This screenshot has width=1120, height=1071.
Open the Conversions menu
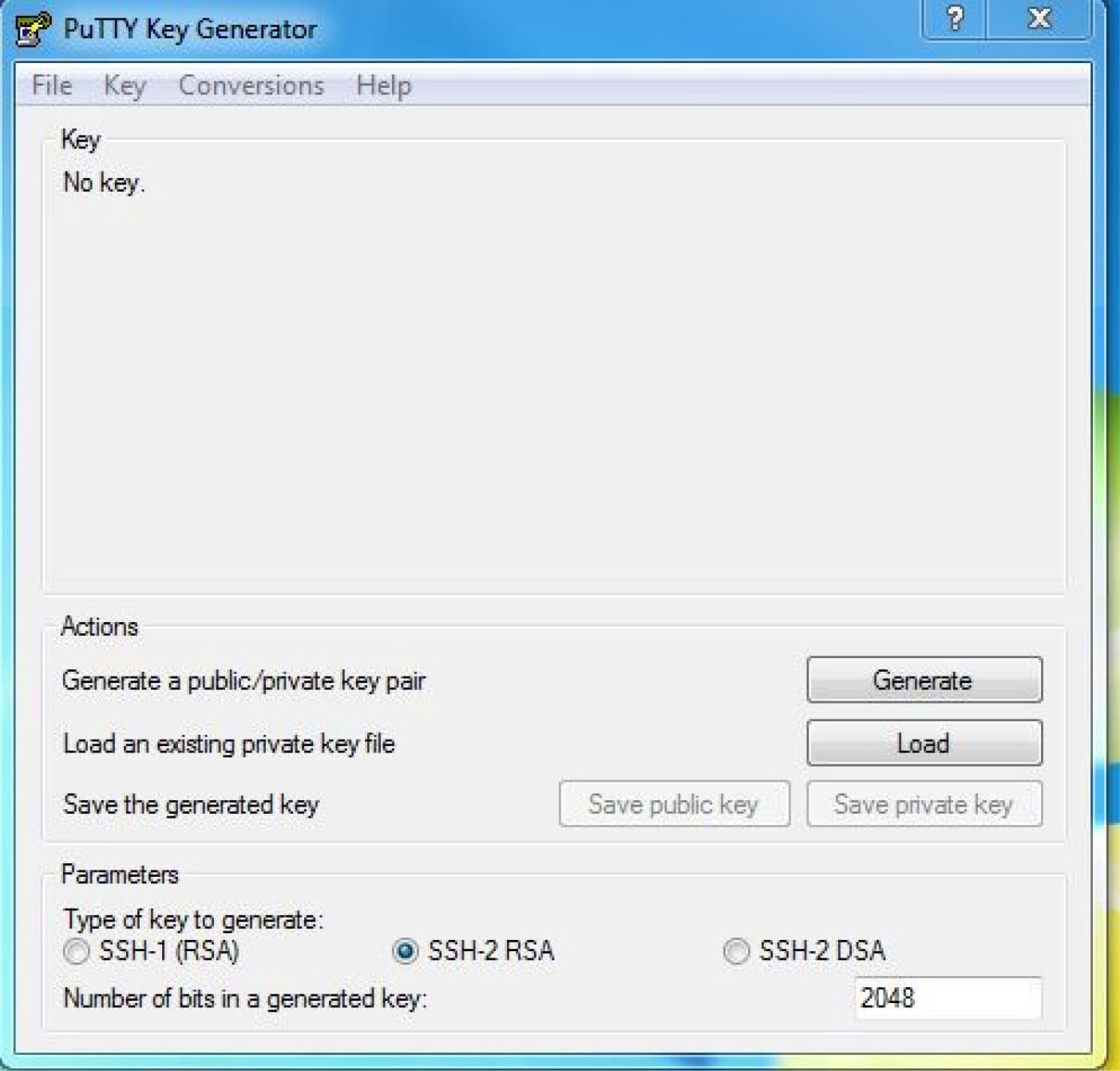251,85
